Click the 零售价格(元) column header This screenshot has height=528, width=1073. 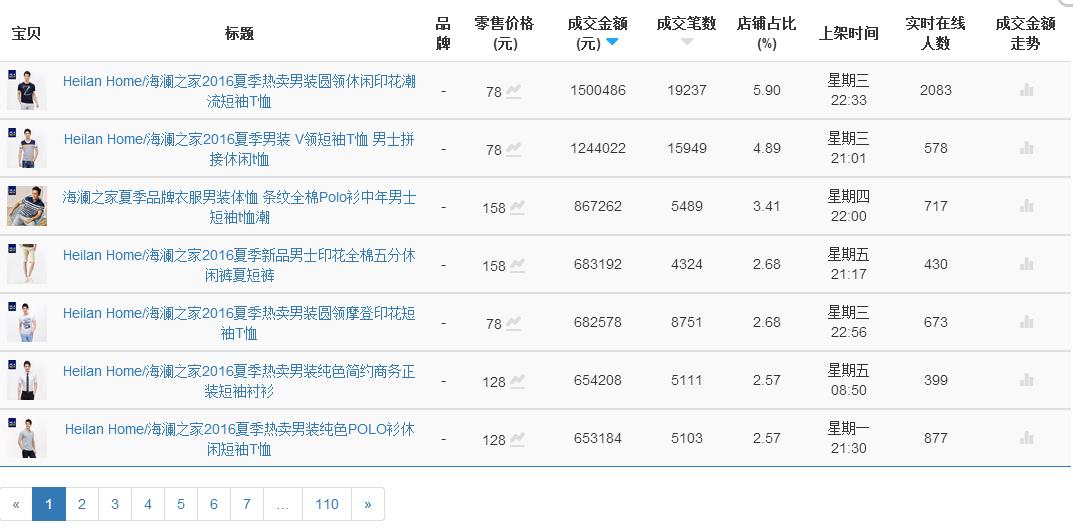(x=504, y=34)
